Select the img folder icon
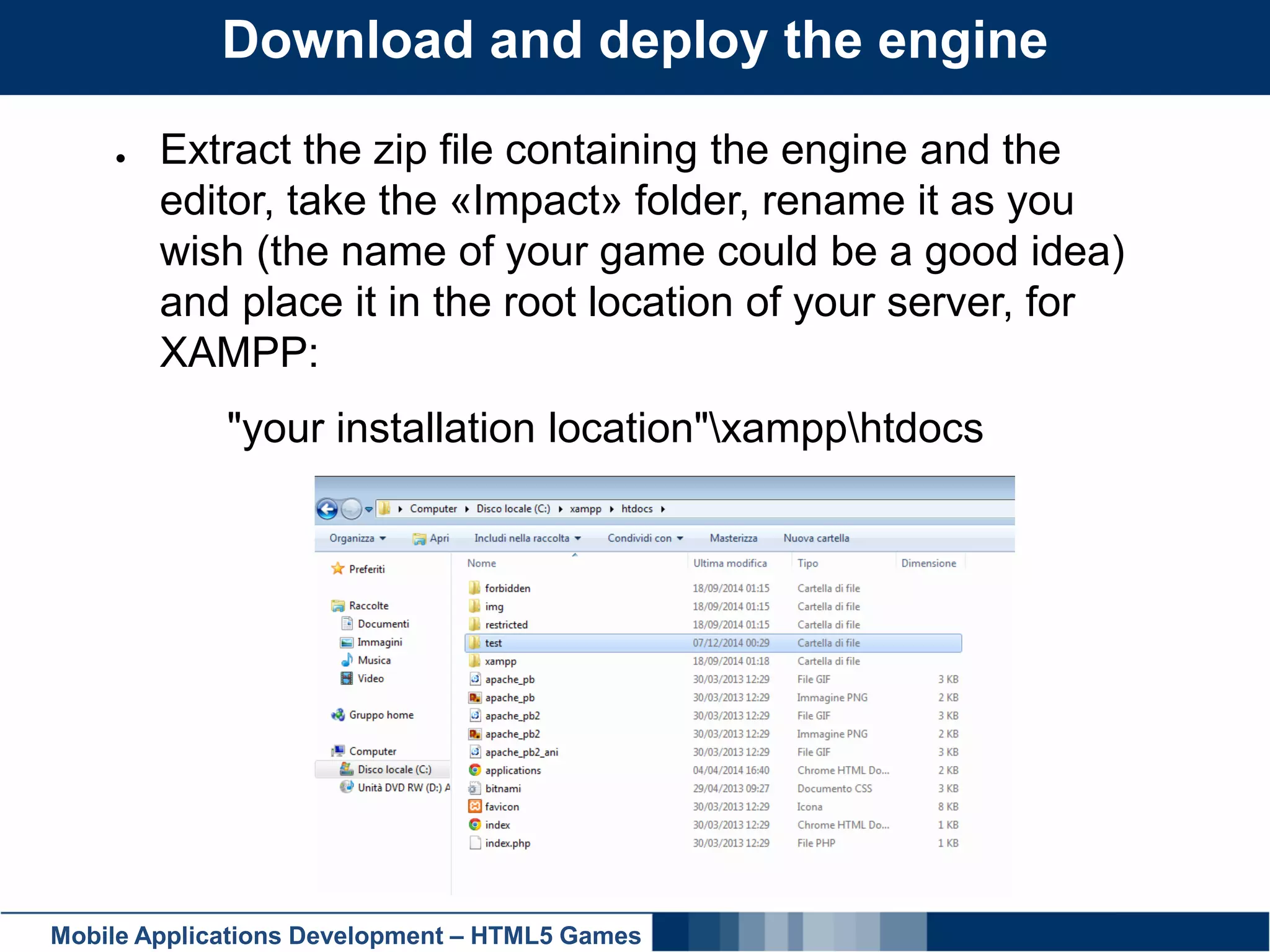1270x952 pixels. click(475, 606)
